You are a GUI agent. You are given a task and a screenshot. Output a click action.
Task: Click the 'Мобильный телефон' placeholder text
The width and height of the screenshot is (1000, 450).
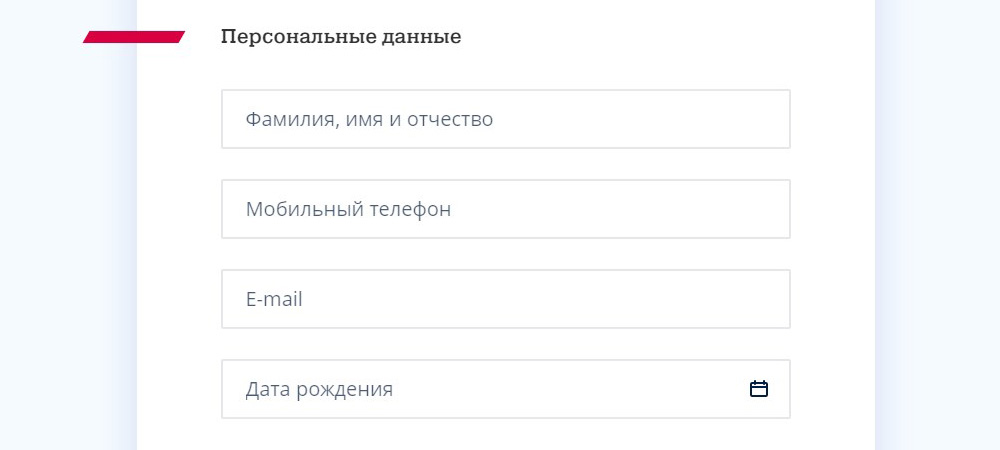348,210
